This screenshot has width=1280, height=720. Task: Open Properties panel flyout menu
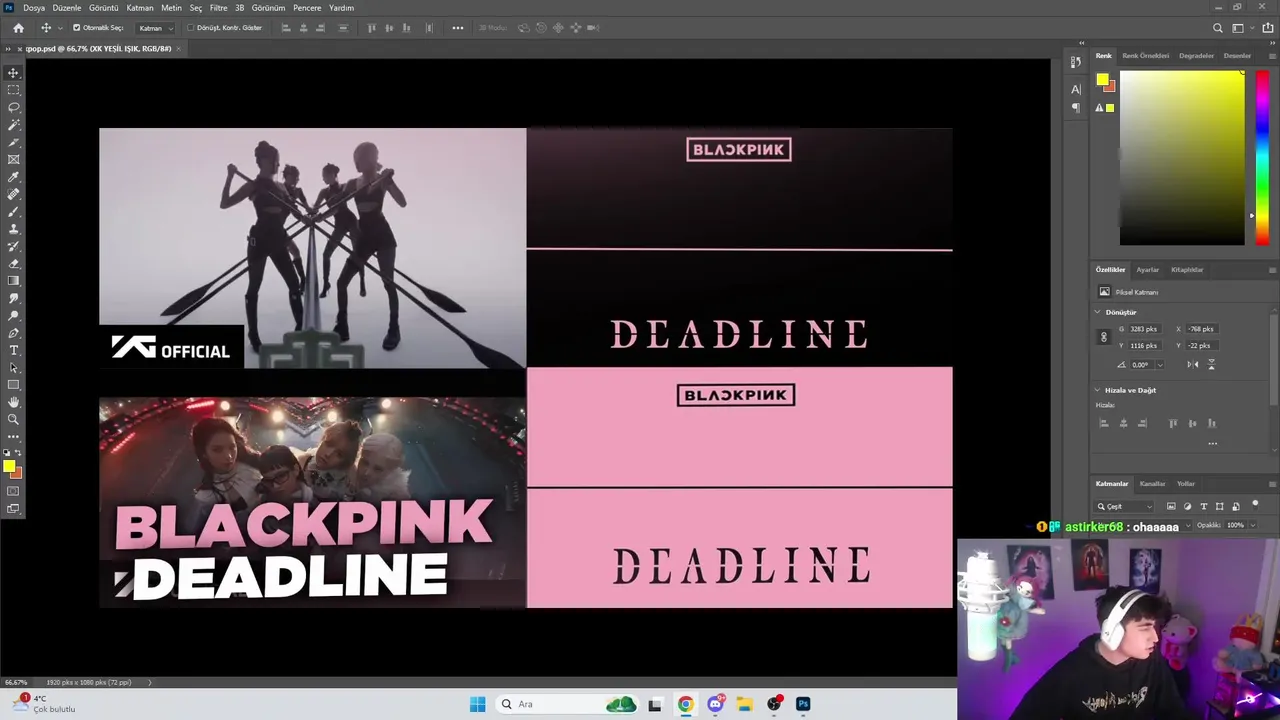tap(1272, 270)
